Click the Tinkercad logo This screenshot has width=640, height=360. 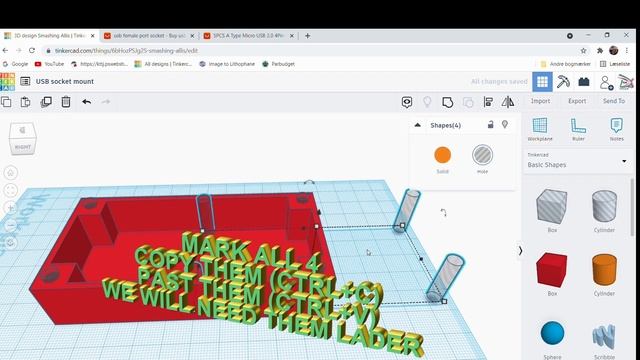[7, 82]
